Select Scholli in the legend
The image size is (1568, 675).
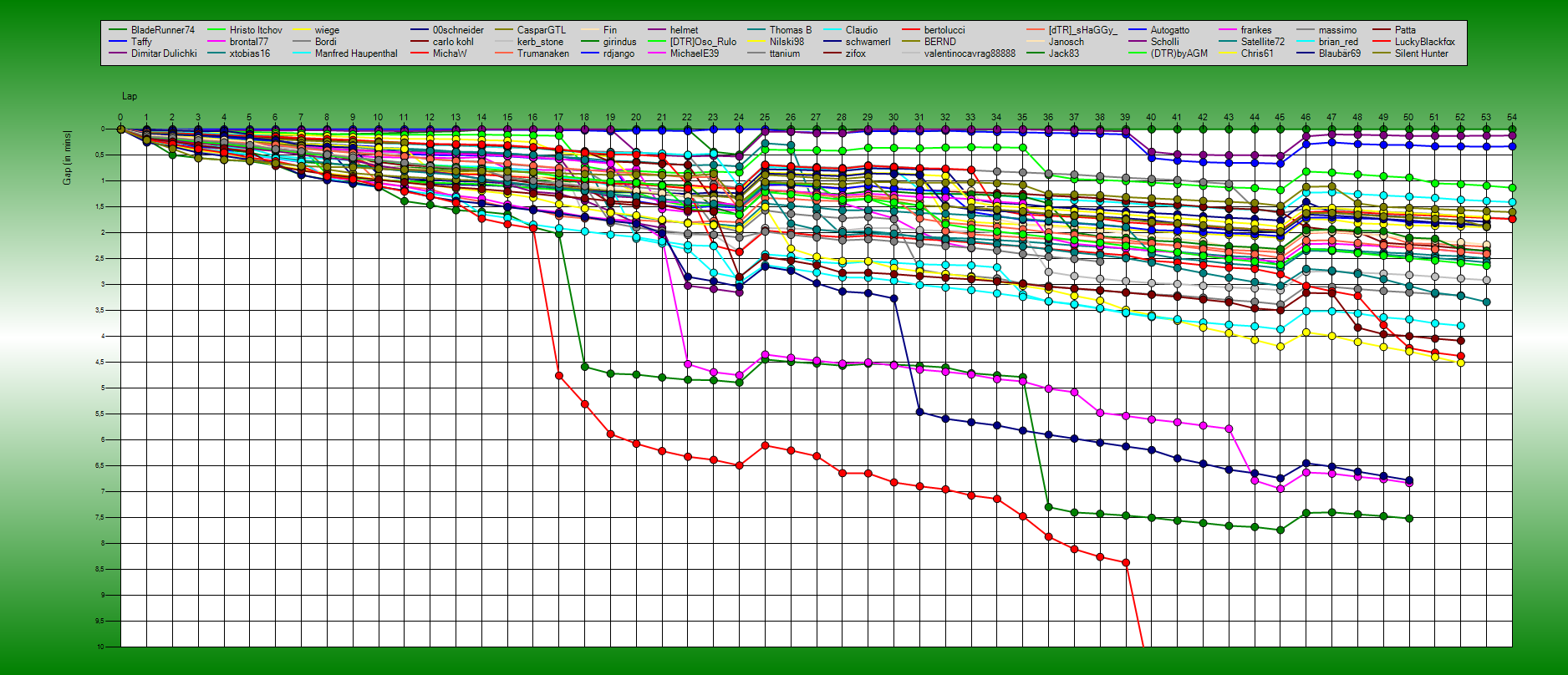pyautogui.click(x=1165, y=42)
